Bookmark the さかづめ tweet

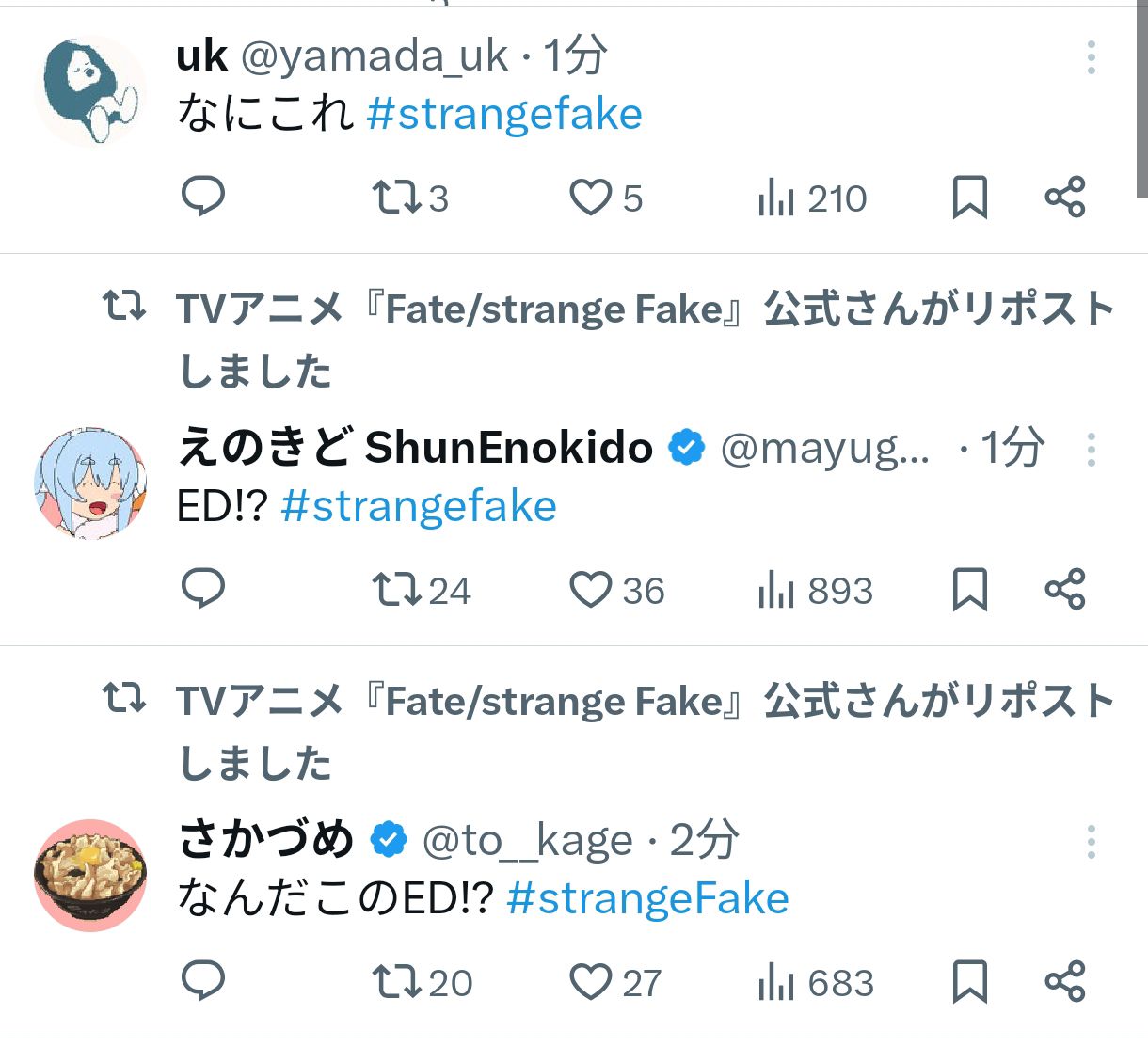click(970, 982)
